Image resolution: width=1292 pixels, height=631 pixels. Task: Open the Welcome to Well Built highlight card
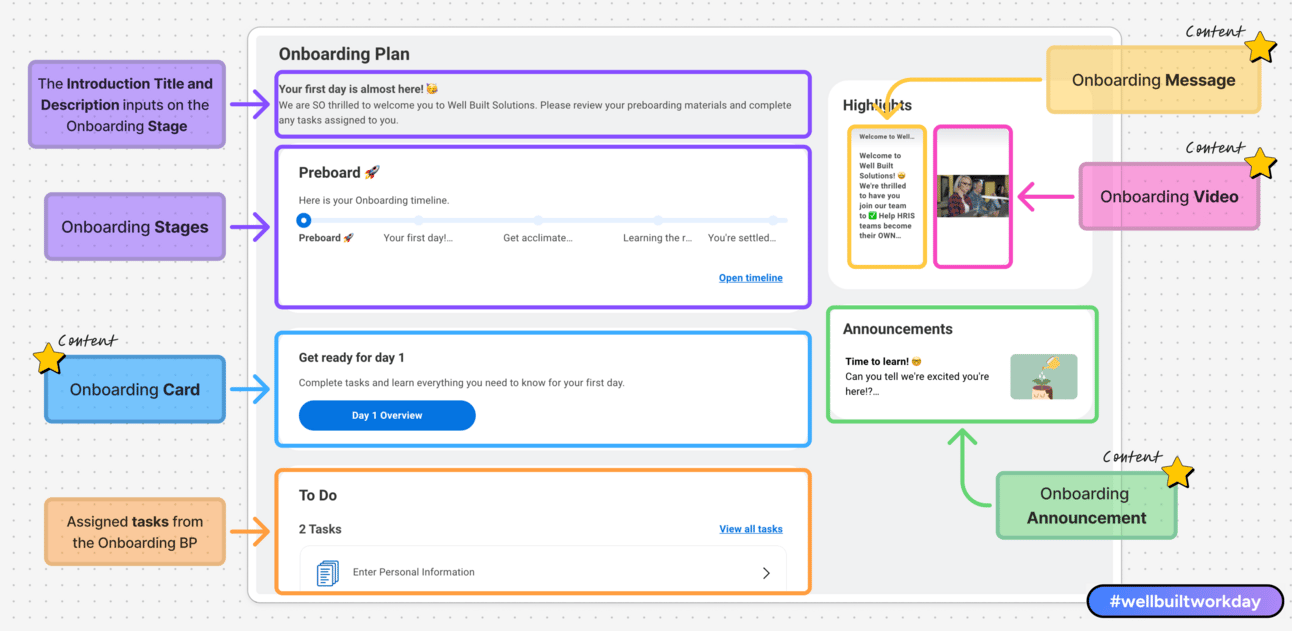[x=887, y=196]
